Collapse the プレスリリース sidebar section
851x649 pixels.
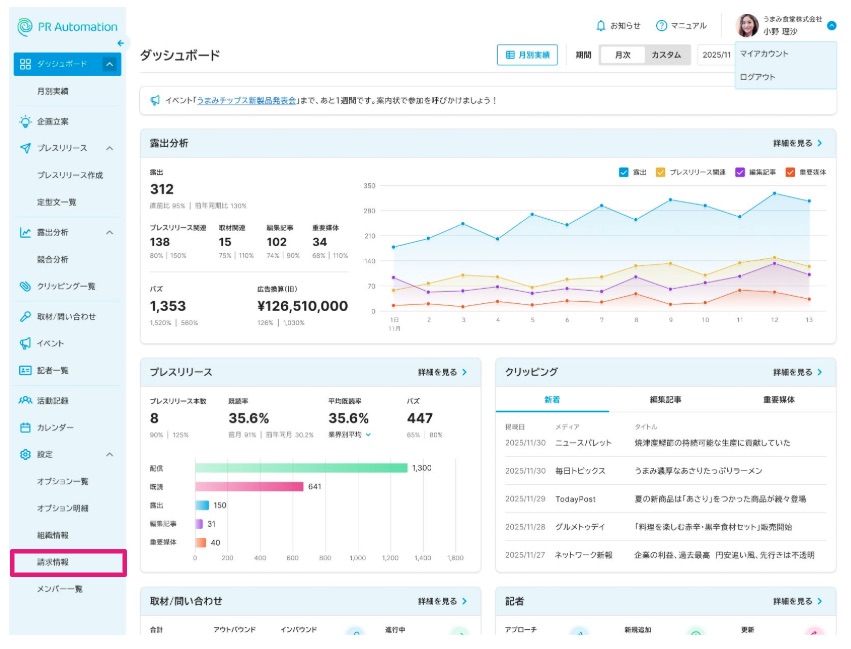[x=109, y=148]
